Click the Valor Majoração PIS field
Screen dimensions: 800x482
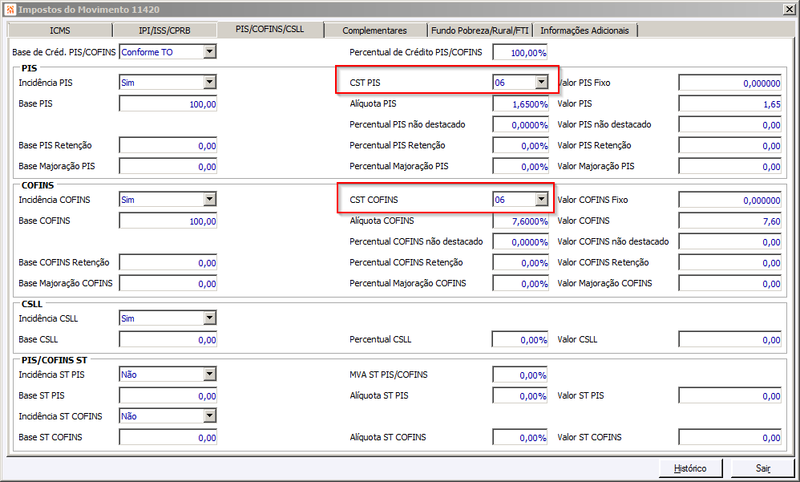pos(730,166)
